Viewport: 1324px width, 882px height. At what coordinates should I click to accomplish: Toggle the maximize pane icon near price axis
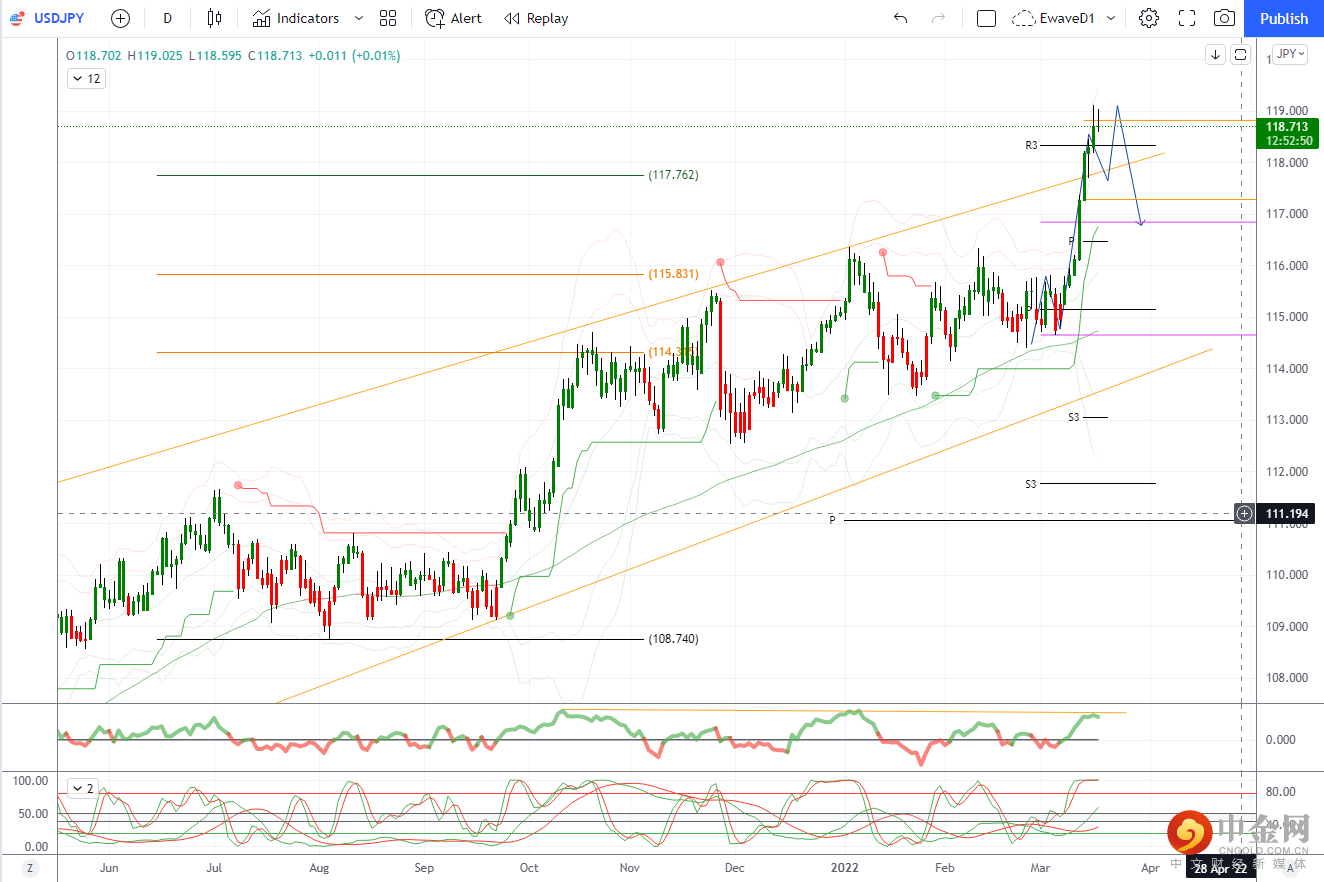pyautogui.click(x=1240, y=55)
